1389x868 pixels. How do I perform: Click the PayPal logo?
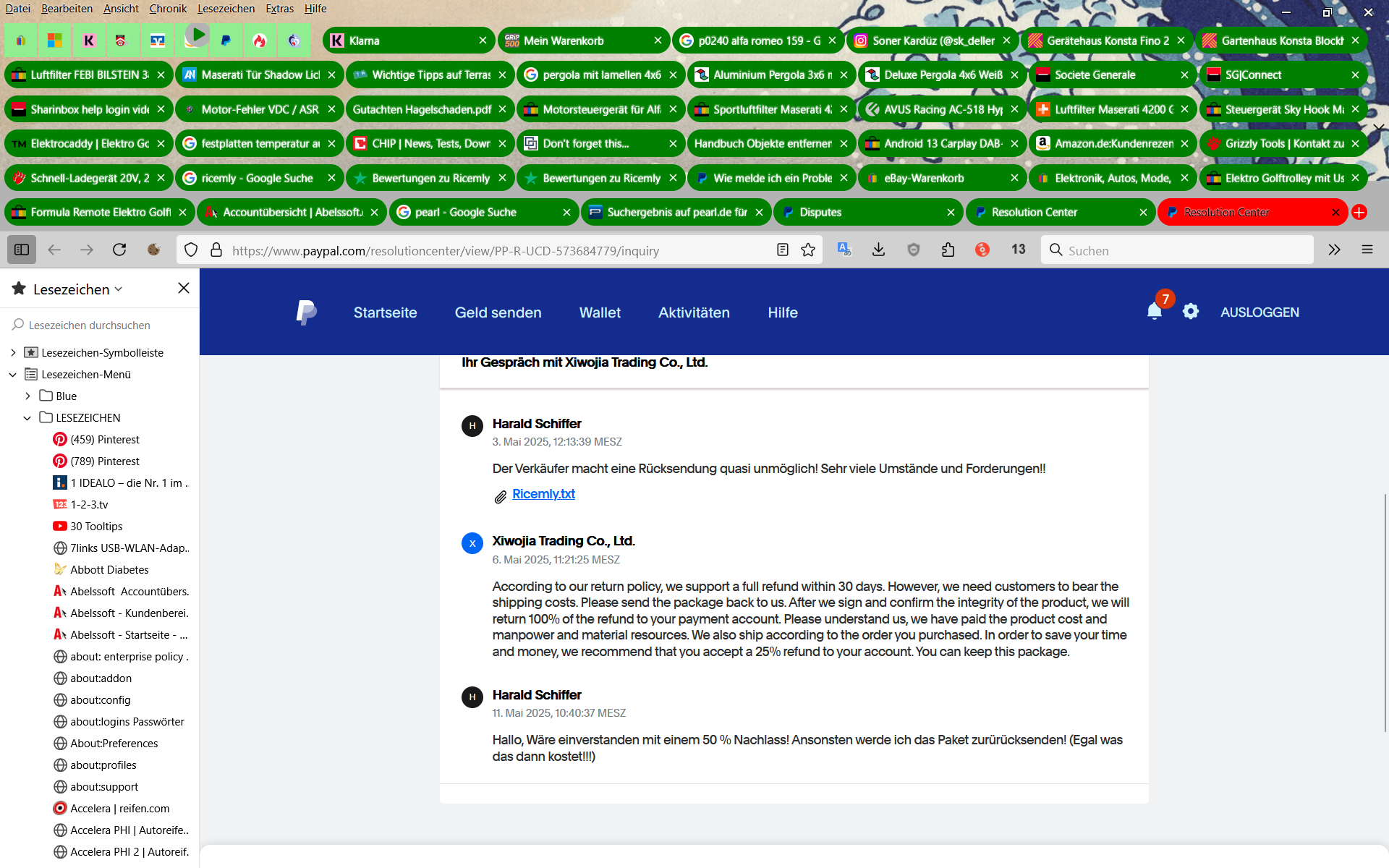coord(306,312)
